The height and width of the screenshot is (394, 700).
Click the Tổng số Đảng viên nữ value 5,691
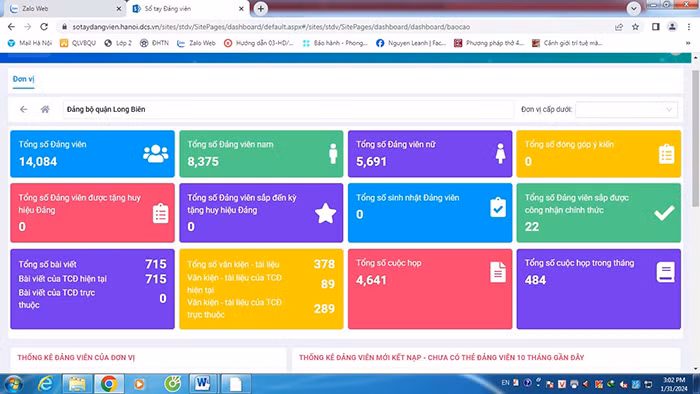(371, 162)
